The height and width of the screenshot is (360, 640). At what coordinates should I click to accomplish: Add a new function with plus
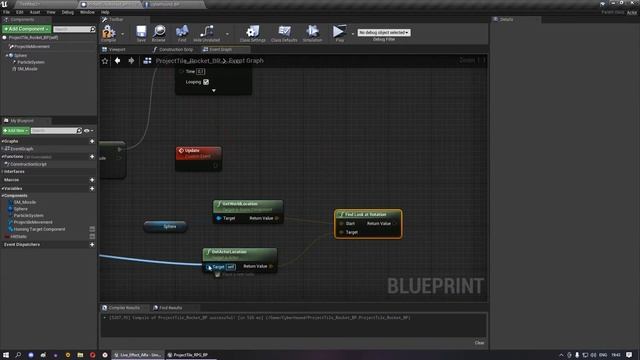pyautogui.click(x=92, y=157)
